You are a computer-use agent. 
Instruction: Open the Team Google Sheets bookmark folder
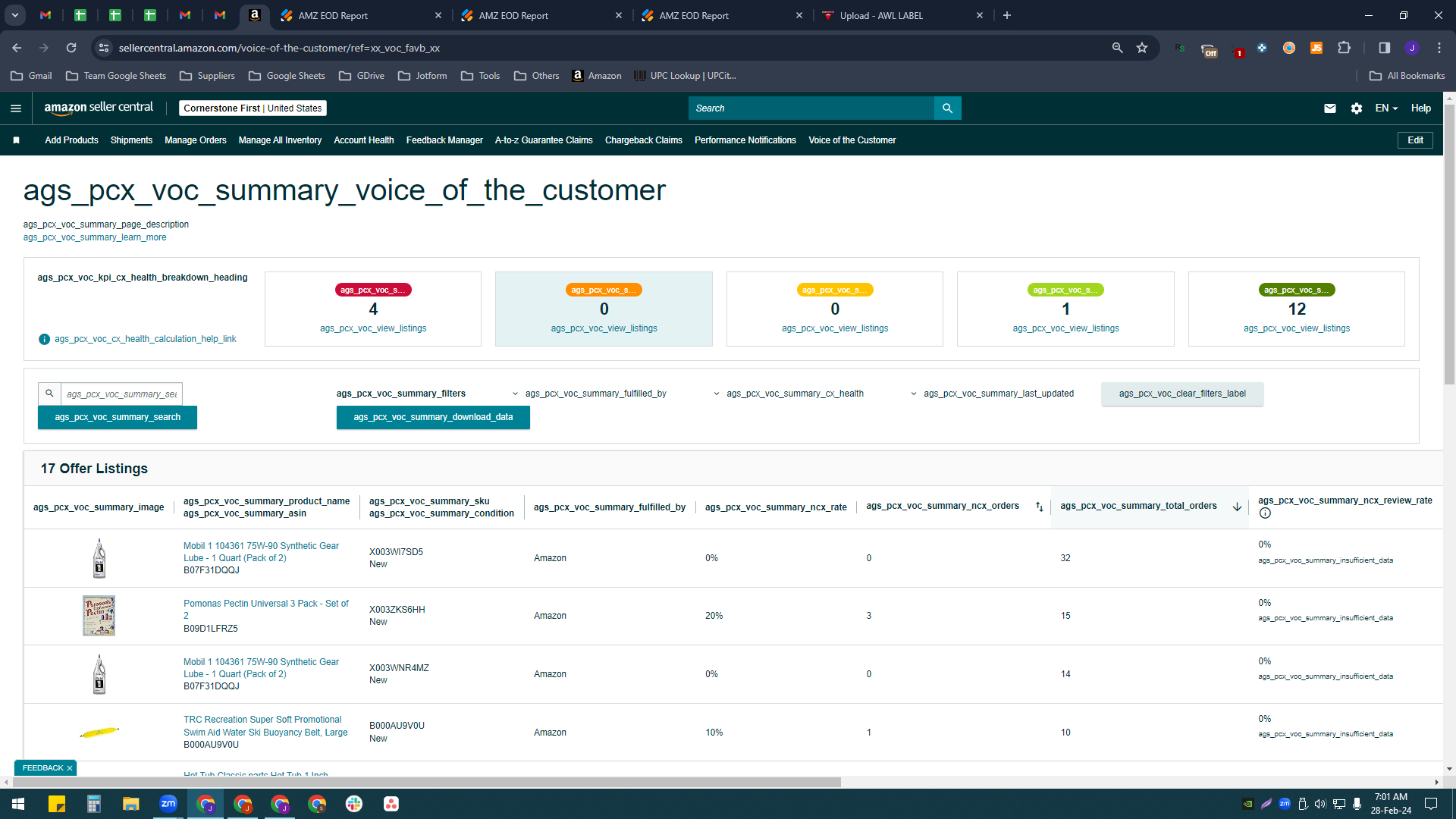[116, 76]
